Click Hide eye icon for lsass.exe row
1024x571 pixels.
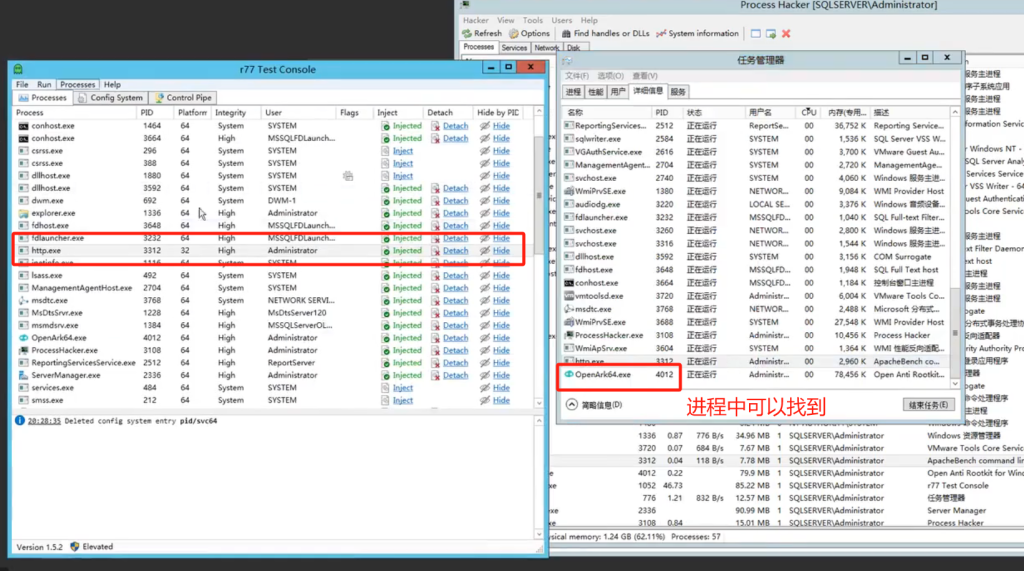click(485, 276)
